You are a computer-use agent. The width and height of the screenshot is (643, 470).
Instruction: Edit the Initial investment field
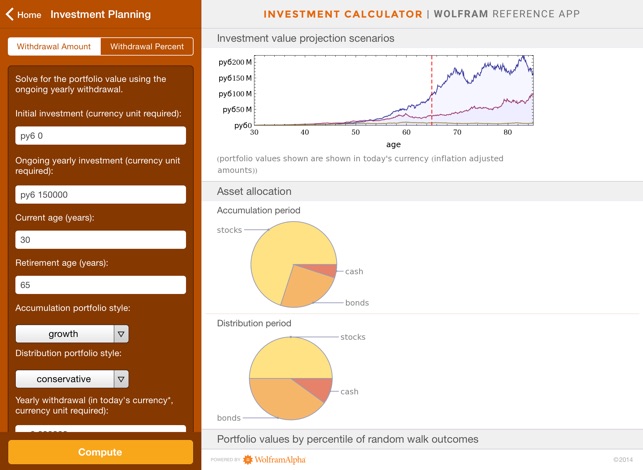tap(100, 136)
